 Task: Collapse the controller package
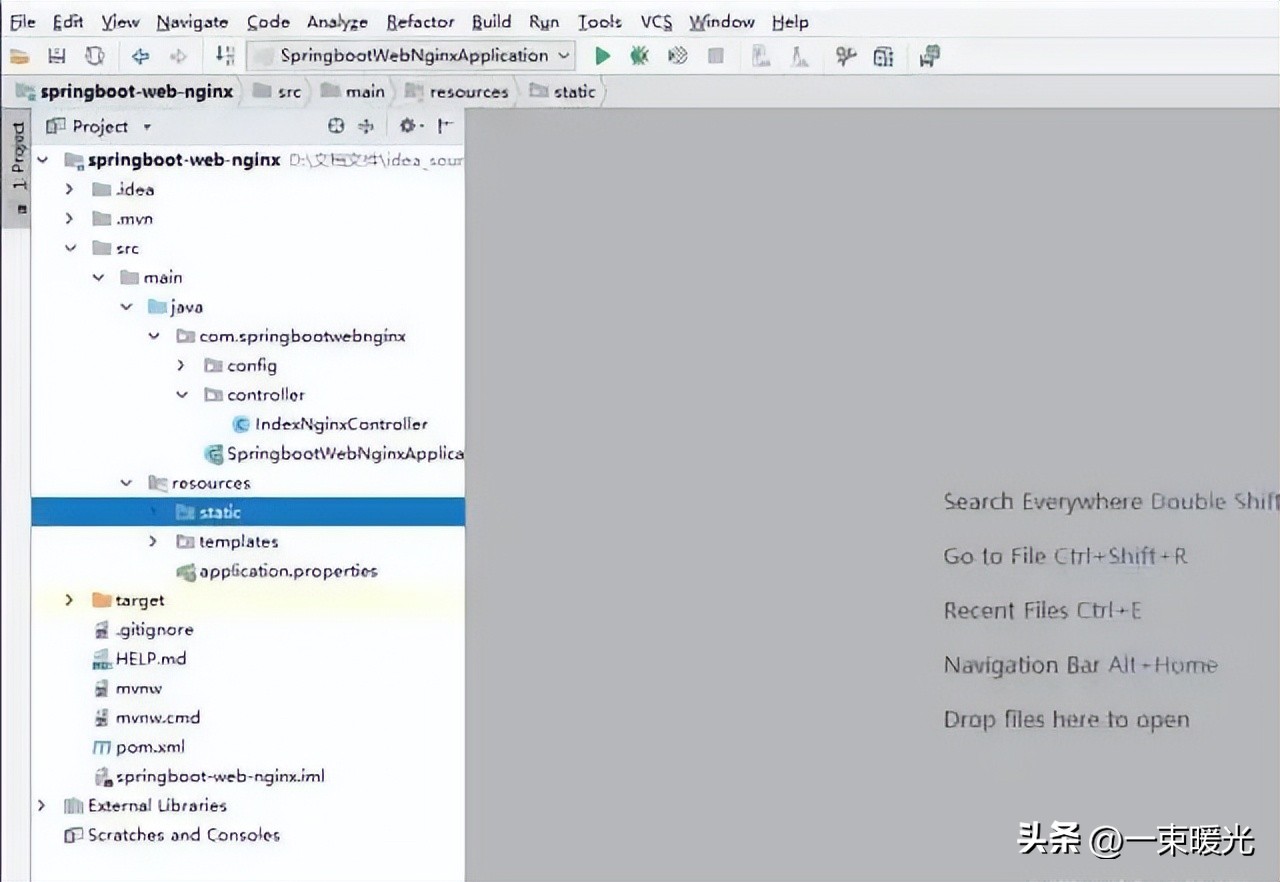tap(181, 395)
